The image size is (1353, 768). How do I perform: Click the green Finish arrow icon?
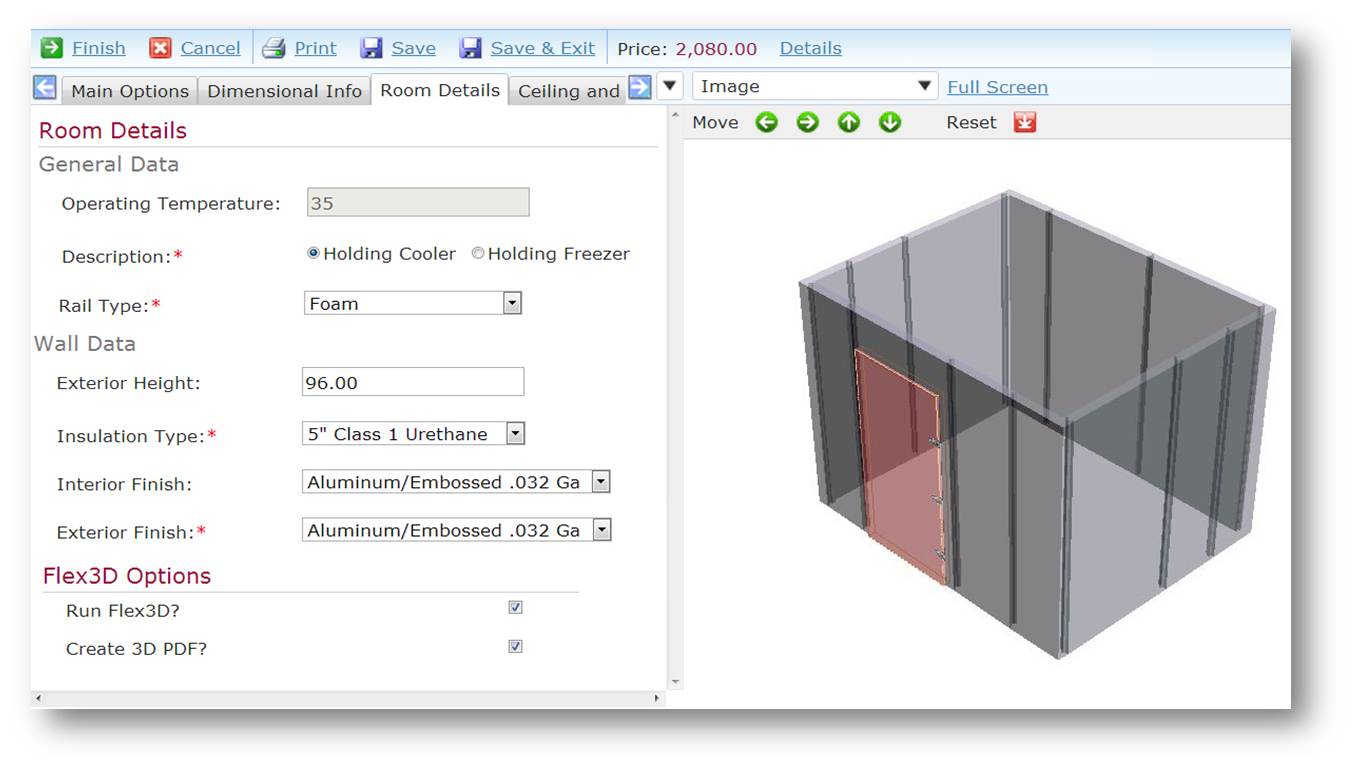point(52,48)
